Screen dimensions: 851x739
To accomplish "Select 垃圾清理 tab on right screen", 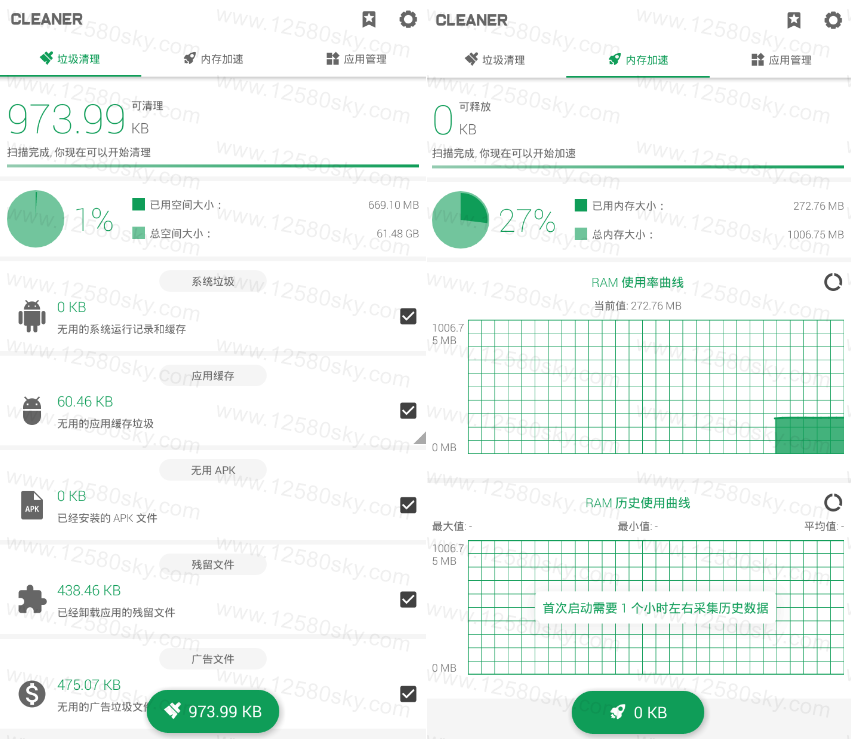I will click(495, 59).
